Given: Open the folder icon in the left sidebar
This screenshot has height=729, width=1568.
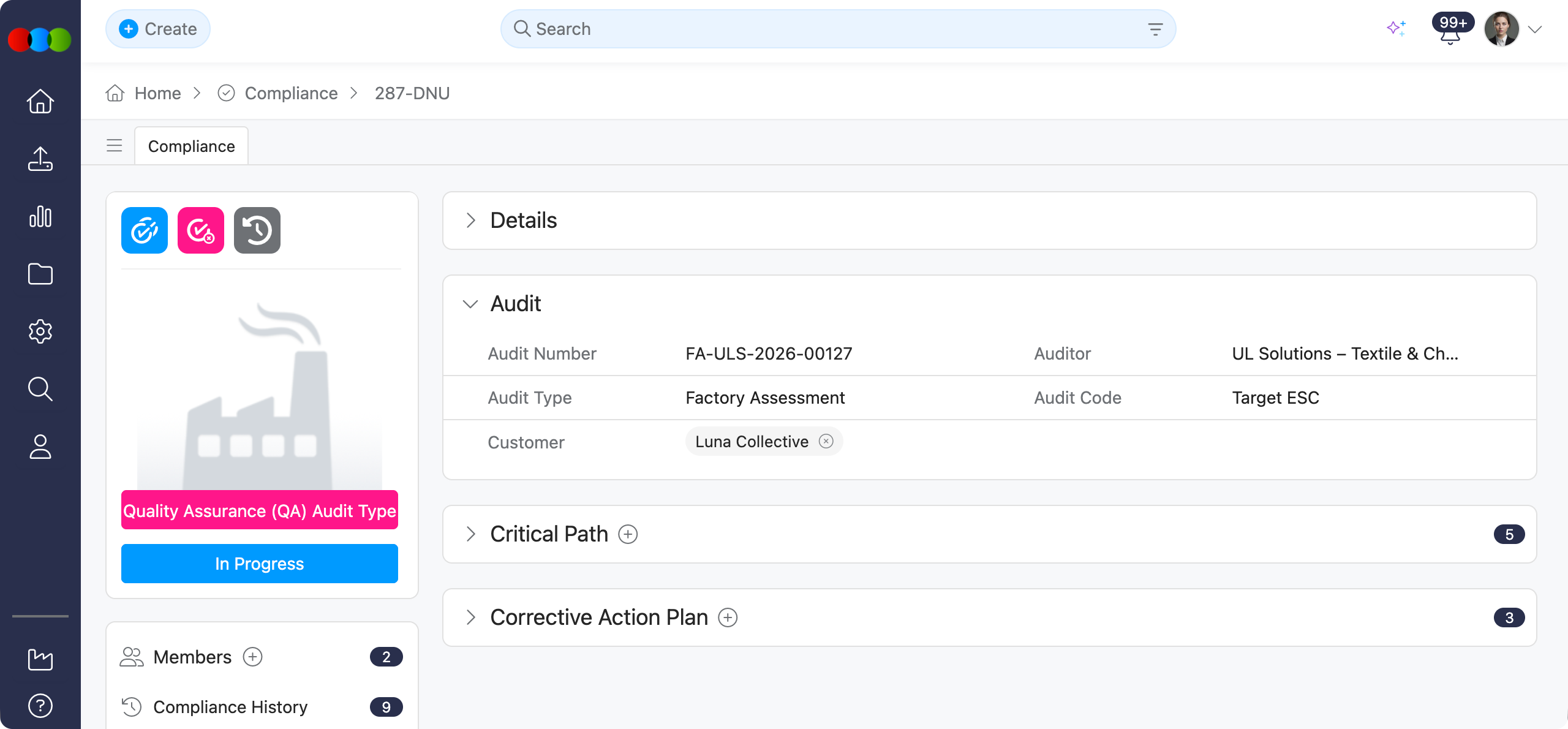Looking at the screenshot, I should point(39,274).
